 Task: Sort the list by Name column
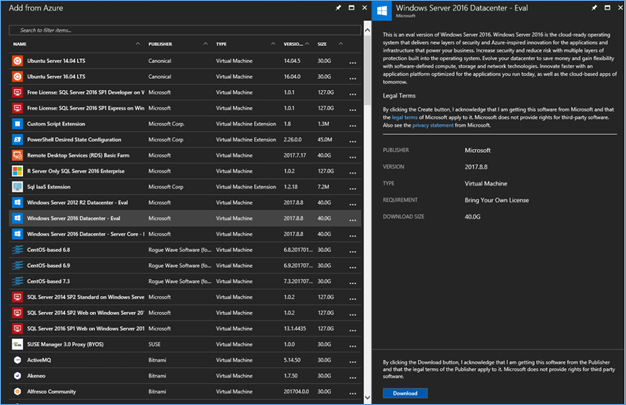[20, 44]
